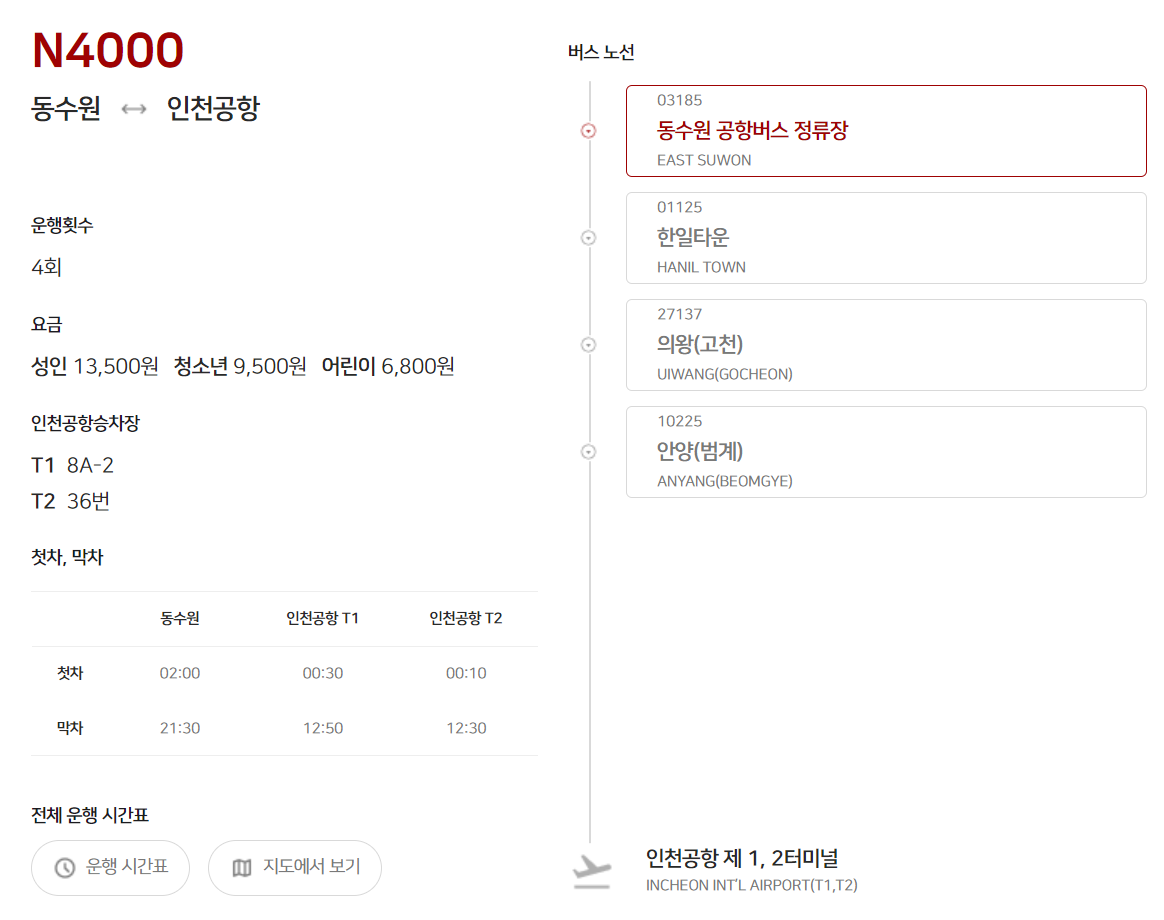Click the 인천공항 T2 first bus time 00:10

[466, 672]
